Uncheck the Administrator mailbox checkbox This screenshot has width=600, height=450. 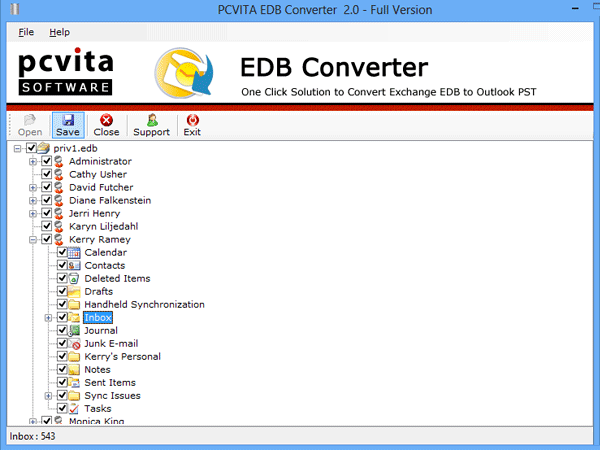coord(47,161)
